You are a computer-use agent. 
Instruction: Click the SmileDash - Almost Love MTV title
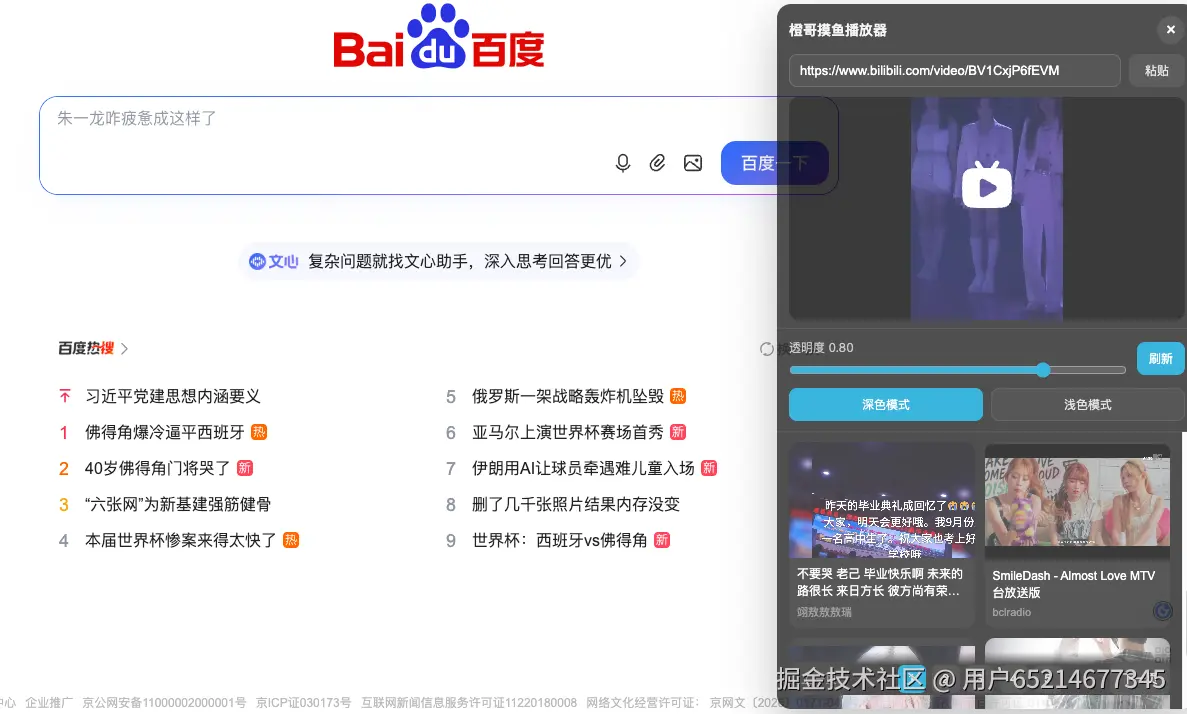[1073, 584]
